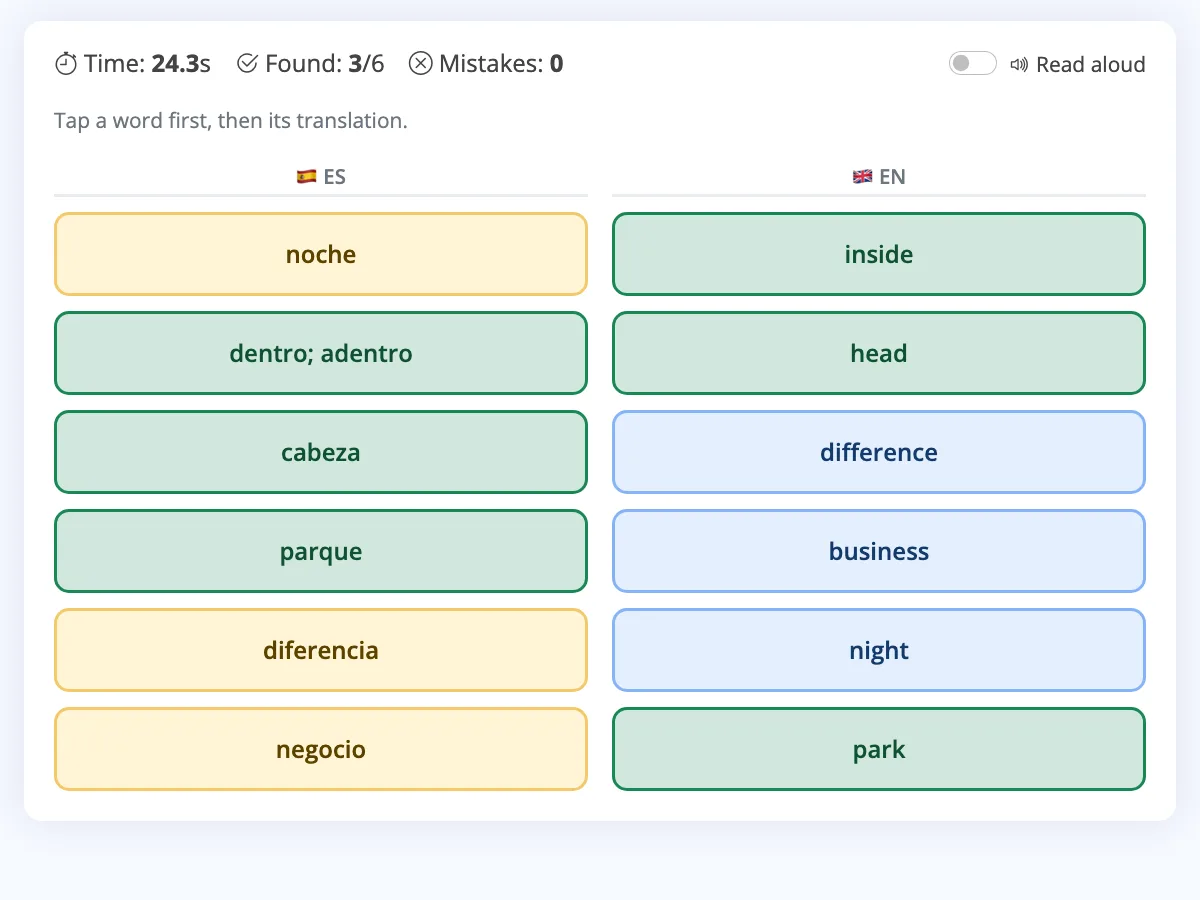Tap the English word inside
1200x900 pixels.
point(879,254)
